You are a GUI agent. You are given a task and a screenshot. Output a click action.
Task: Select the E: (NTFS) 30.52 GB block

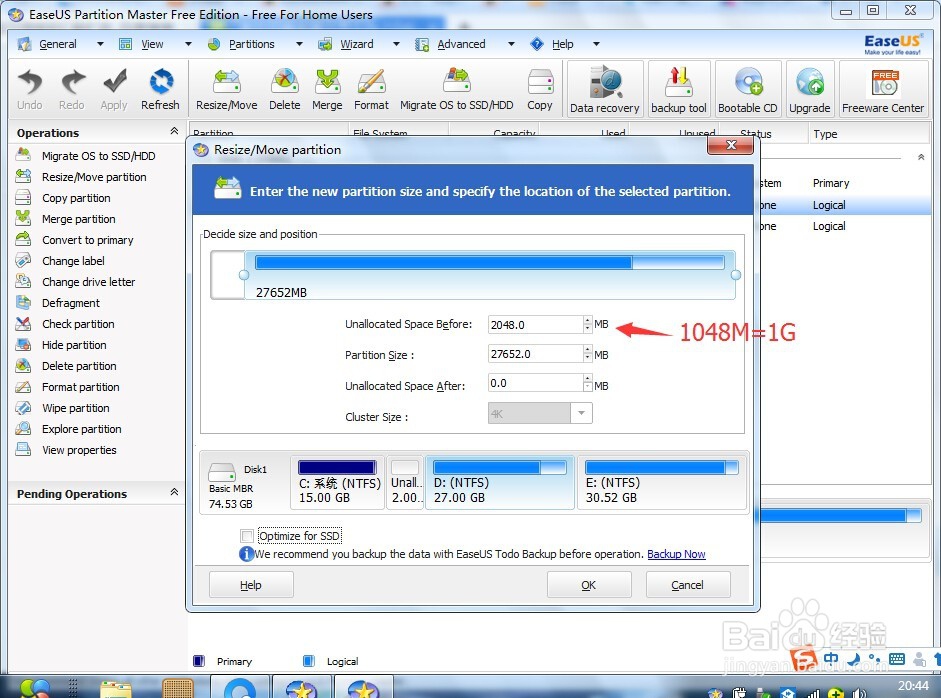[661, 483]
